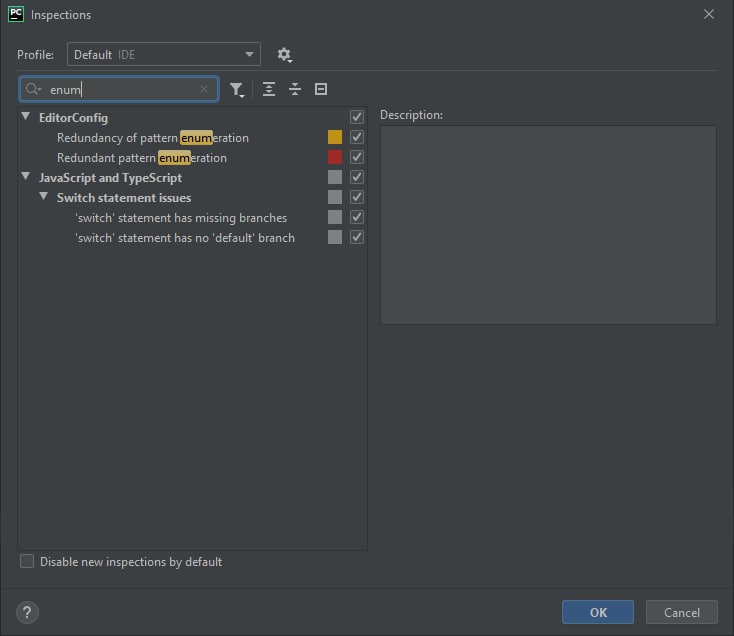Focus the inspection search field containing enum
The height and width of the screenshot is (636, 734).
pyautogui.click(x=119, y=89)
